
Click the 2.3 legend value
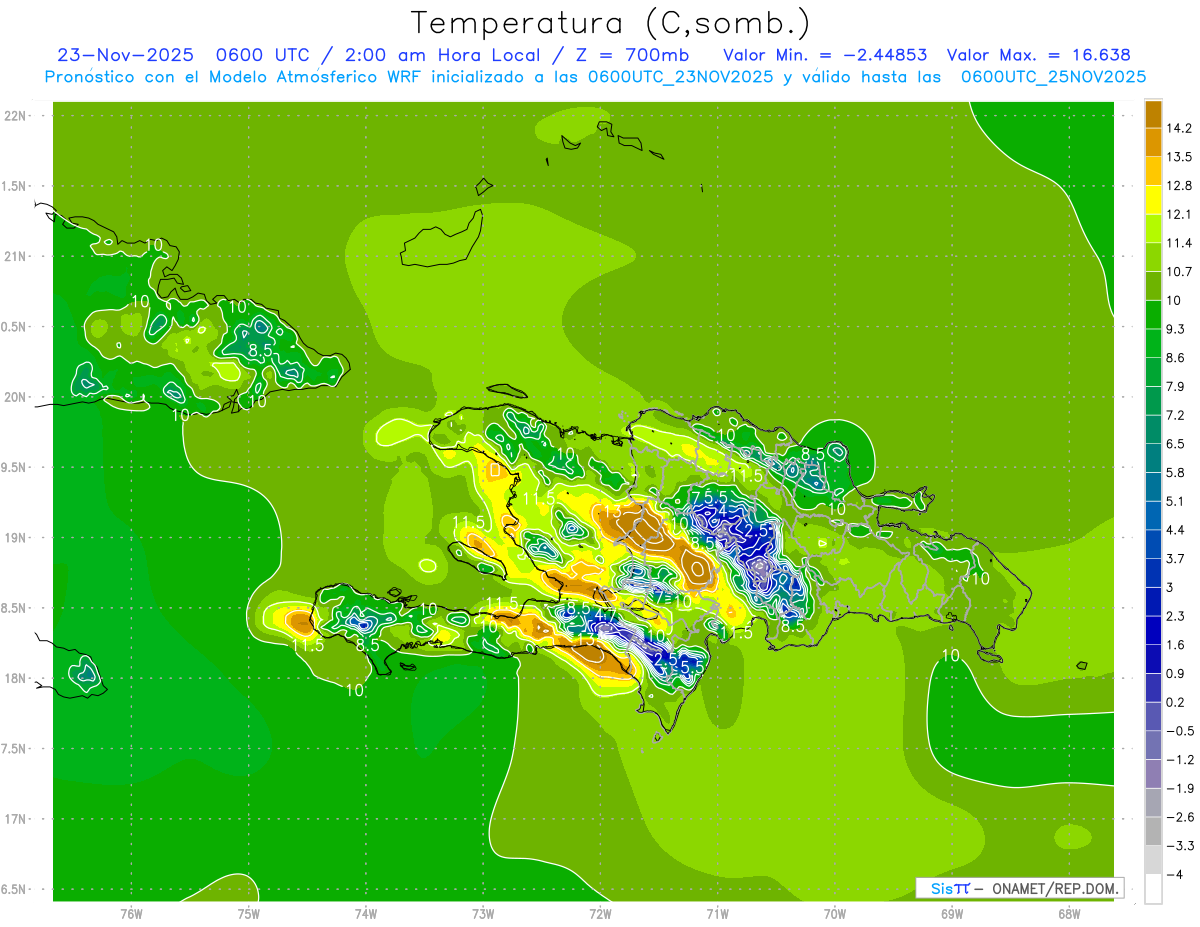pos(1175,616)
